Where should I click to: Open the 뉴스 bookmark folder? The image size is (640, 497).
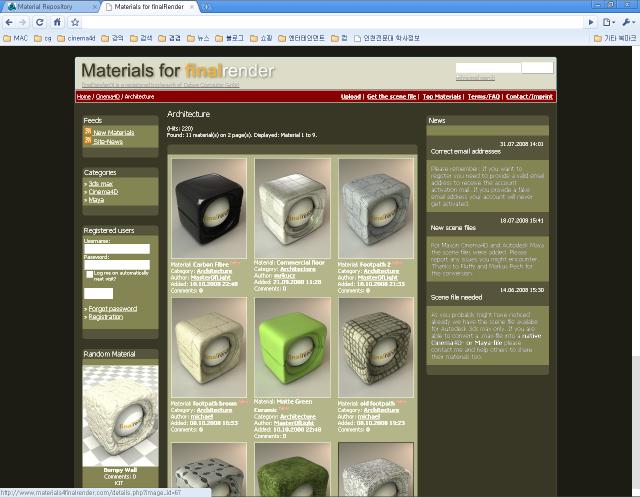point(198,38)
